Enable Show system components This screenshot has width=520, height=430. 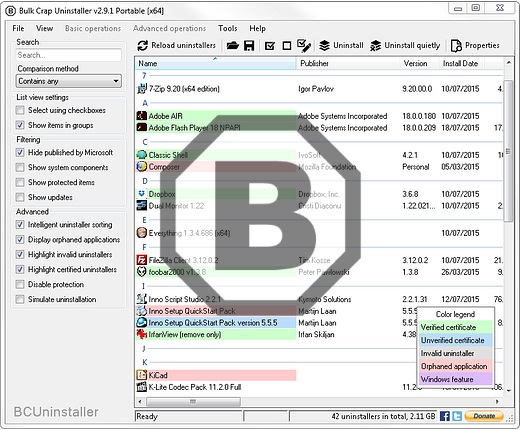tap(20, 167)
